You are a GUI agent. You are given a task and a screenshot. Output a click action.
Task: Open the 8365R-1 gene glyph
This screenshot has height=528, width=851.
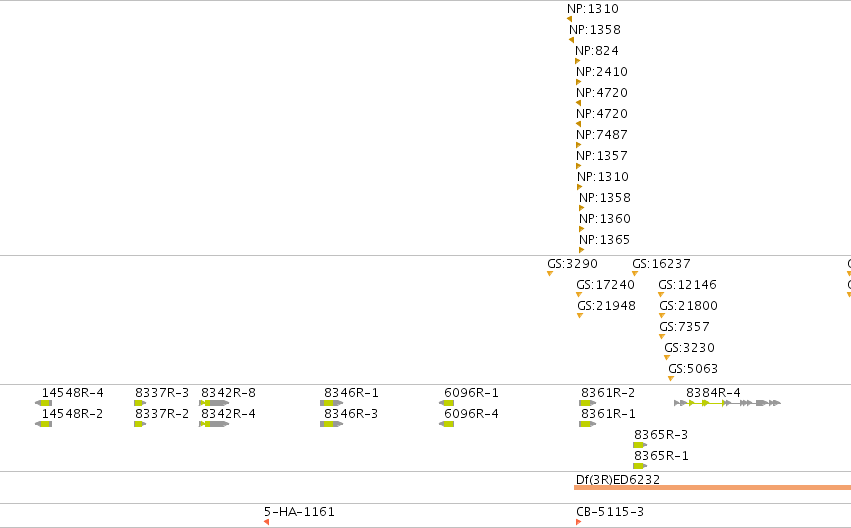click(x=640, y=467)
